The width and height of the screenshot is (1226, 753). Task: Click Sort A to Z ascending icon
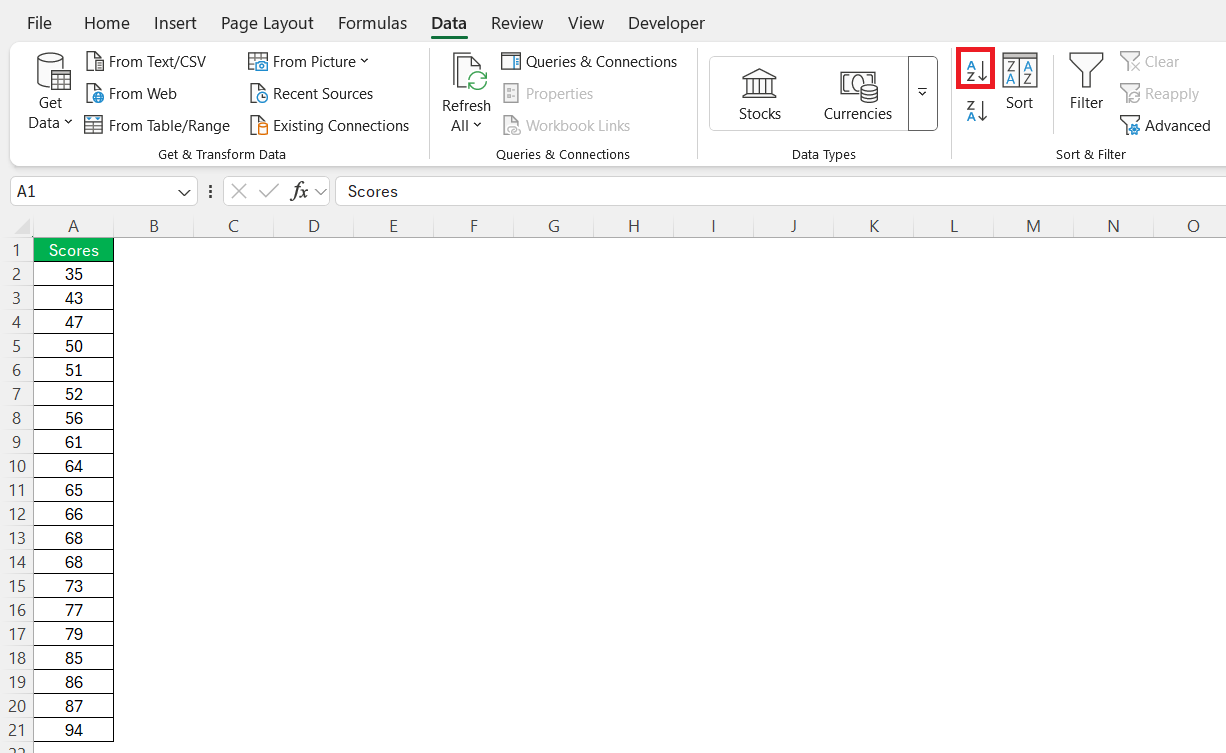click(976, 69)
